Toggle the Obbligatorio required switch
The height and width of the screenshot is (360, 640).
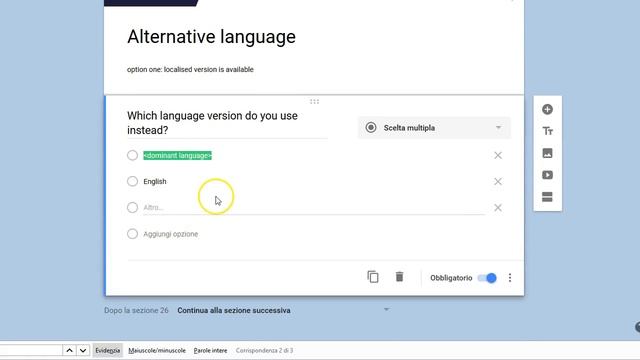pyautogui.click(x=487, y=278)
